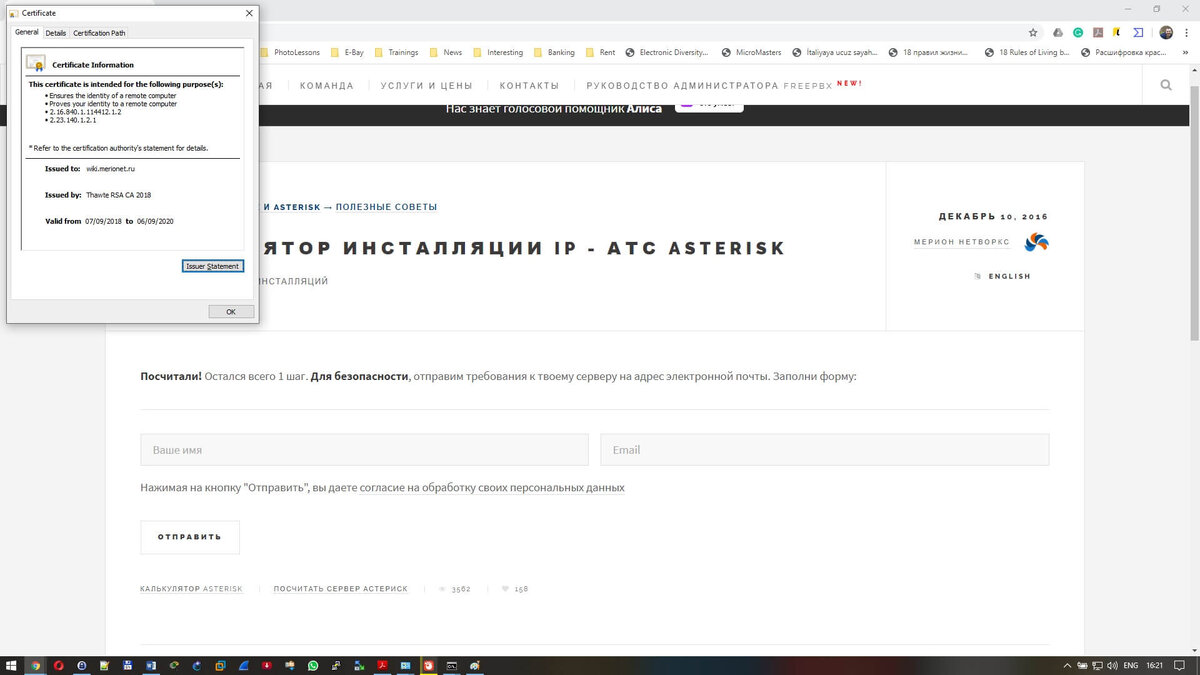Screen dimensions: 1200x675
Task: Open the command prompt taskbar icon
Action: click(x=451, y=665)
